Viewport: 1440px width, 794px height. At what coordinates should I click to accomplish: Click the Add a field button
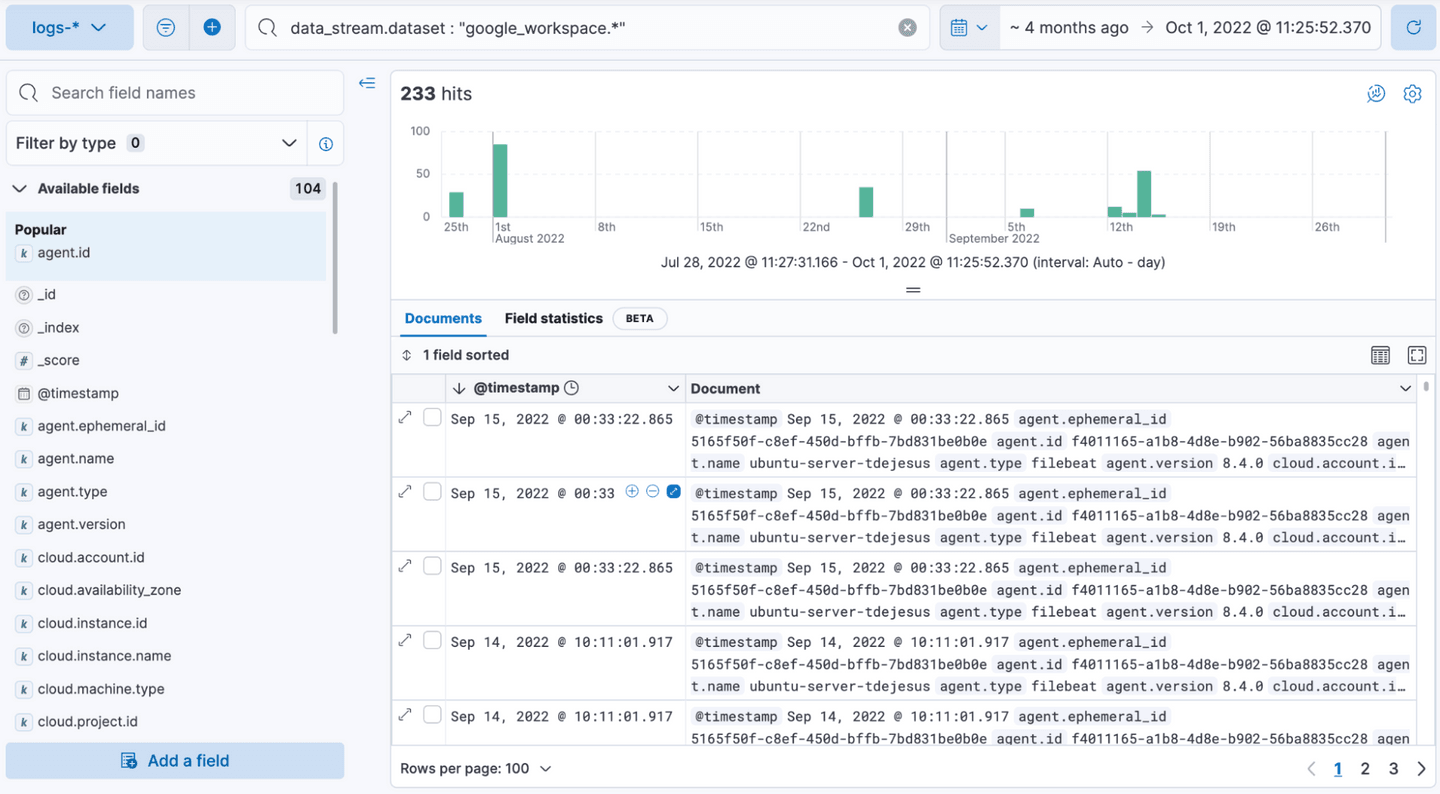click(174, 761)
